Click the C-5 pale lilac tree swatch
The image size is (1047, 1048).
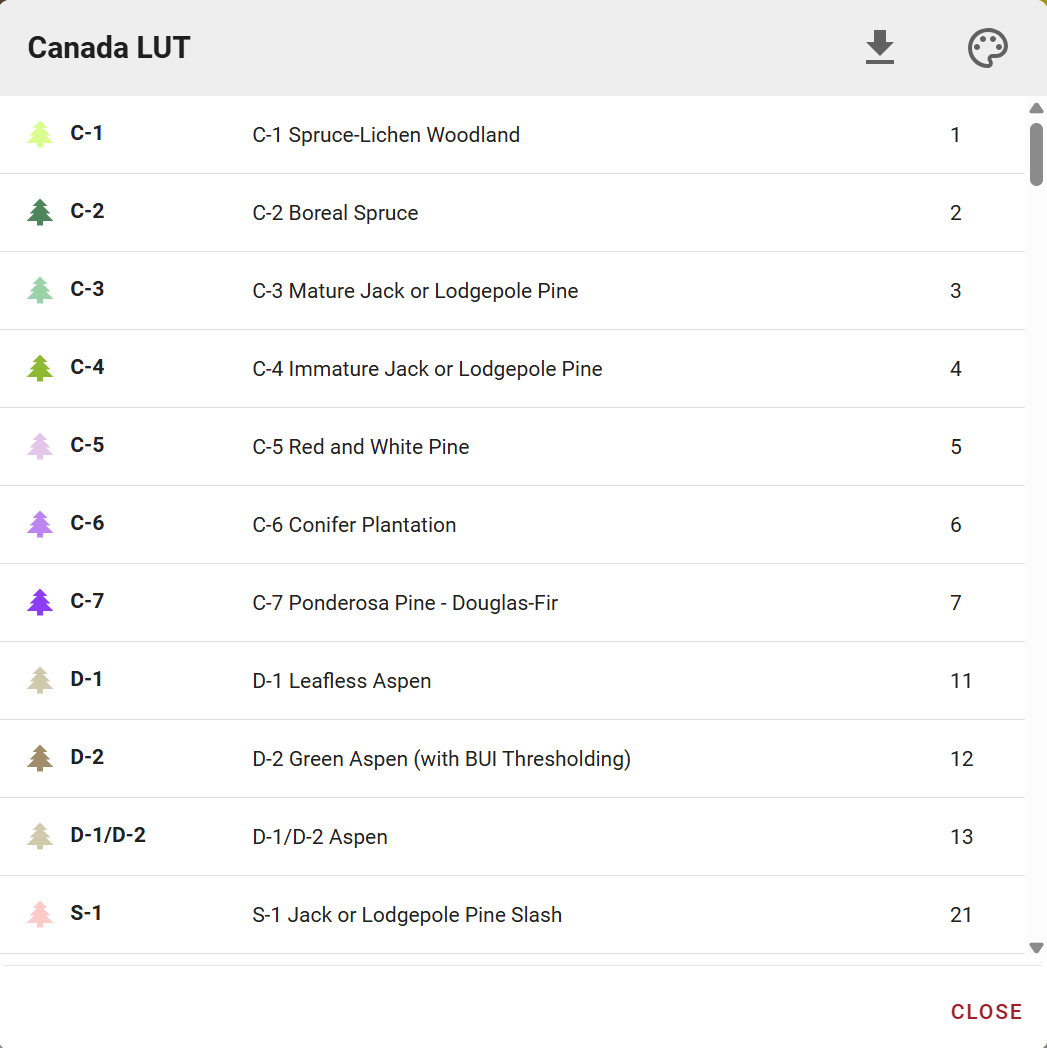(40, 446)
